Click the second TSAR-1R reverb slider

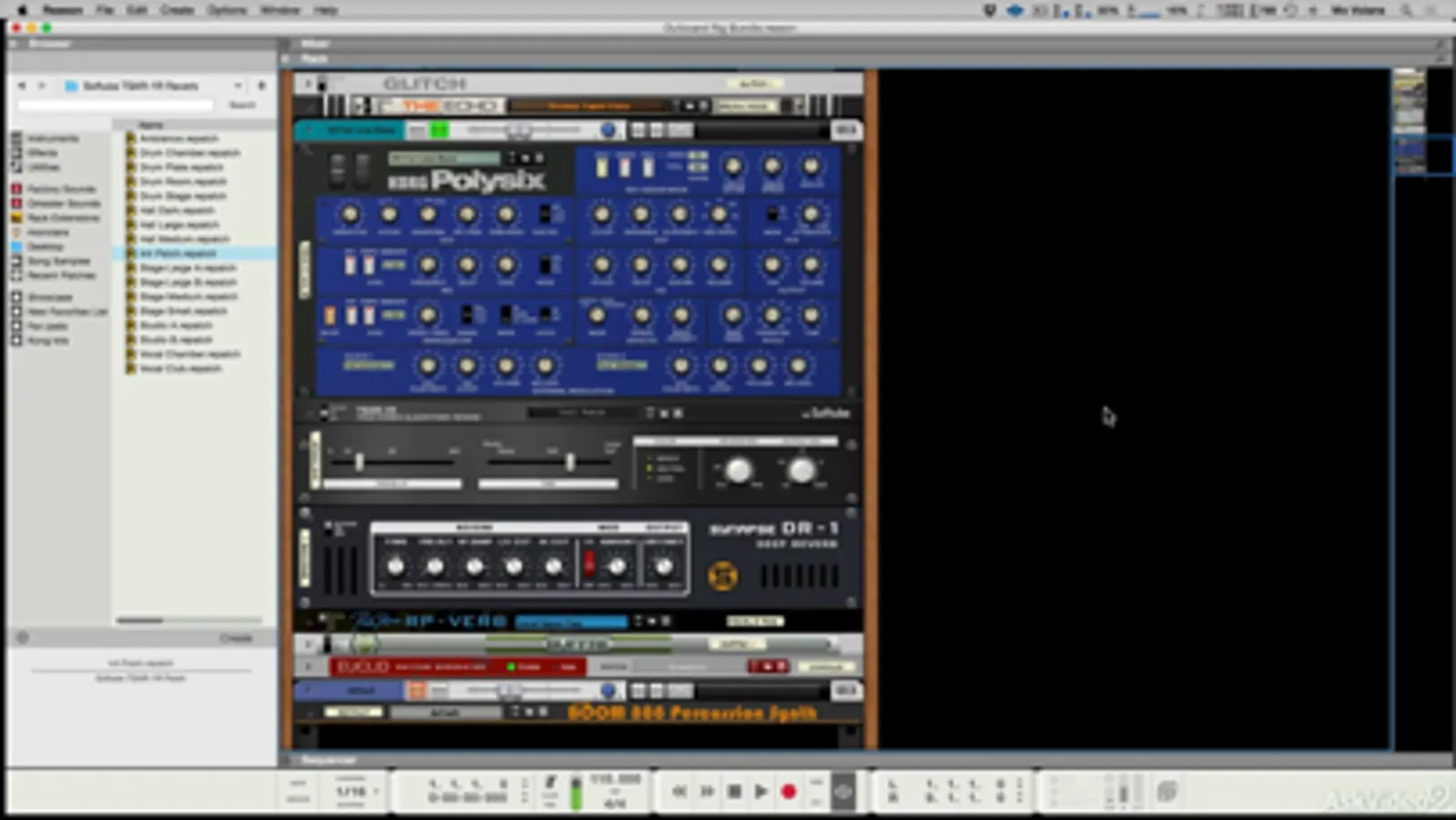[x=569, y=462]
